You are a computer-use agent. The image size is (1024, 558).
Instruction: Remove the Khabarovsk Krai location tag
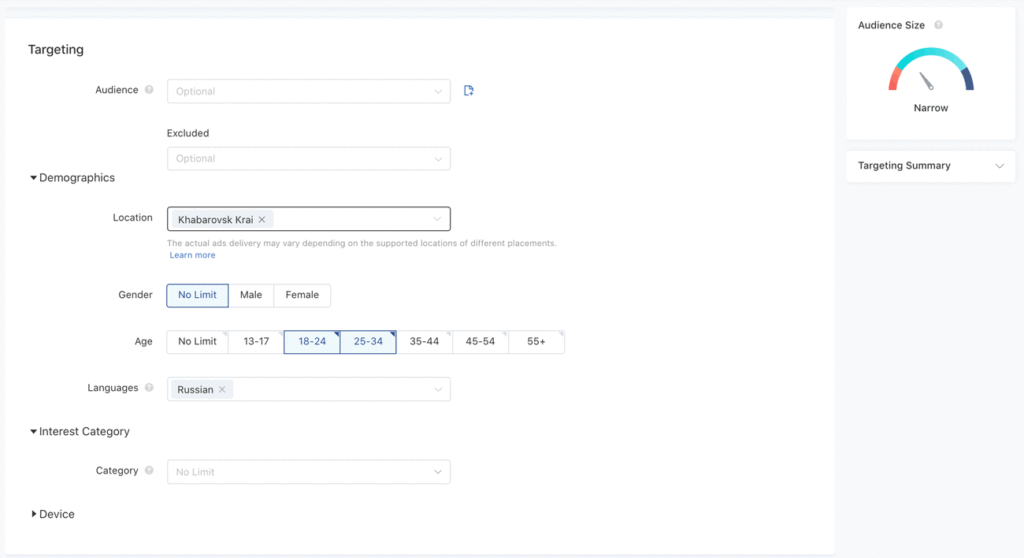(x=262, y=219)
